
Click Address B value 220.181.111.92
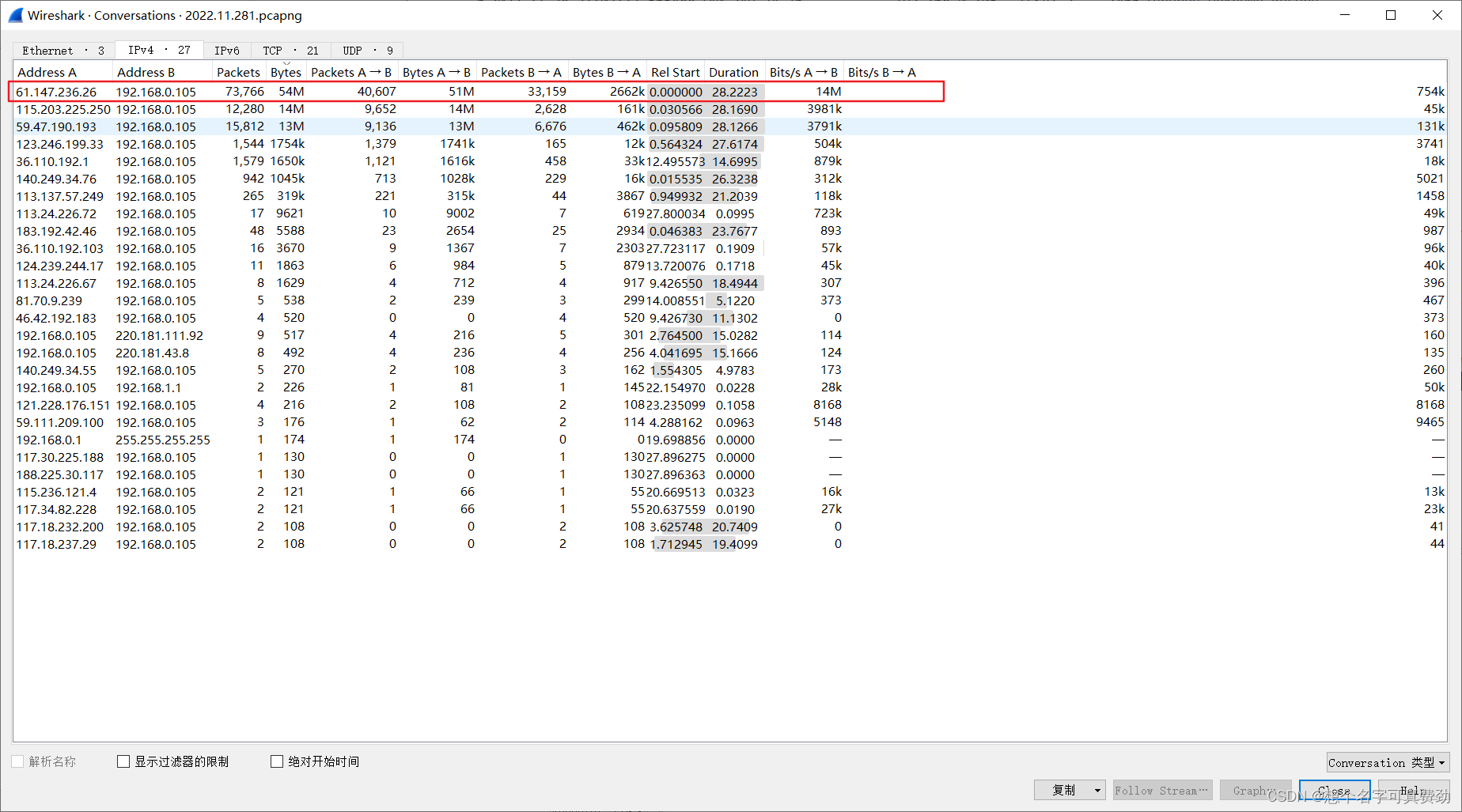pos(160,335)
